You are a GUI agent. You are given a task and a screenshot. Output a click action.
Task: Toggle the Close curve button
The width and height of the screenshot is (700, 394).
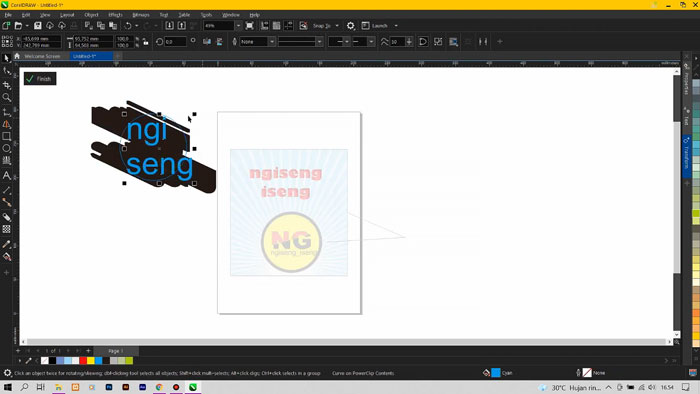423,41
